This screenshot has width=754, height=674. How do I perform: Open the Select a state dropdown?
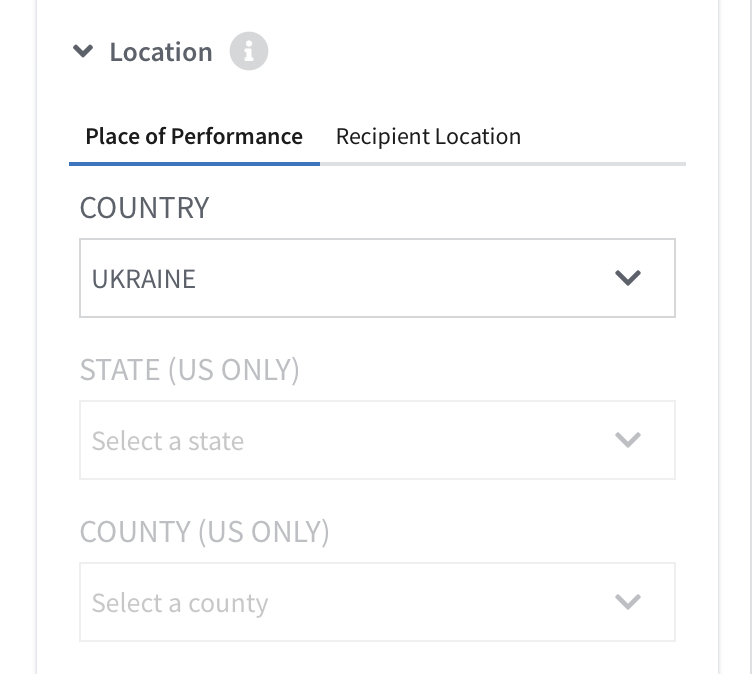click(x=377, y=440)
